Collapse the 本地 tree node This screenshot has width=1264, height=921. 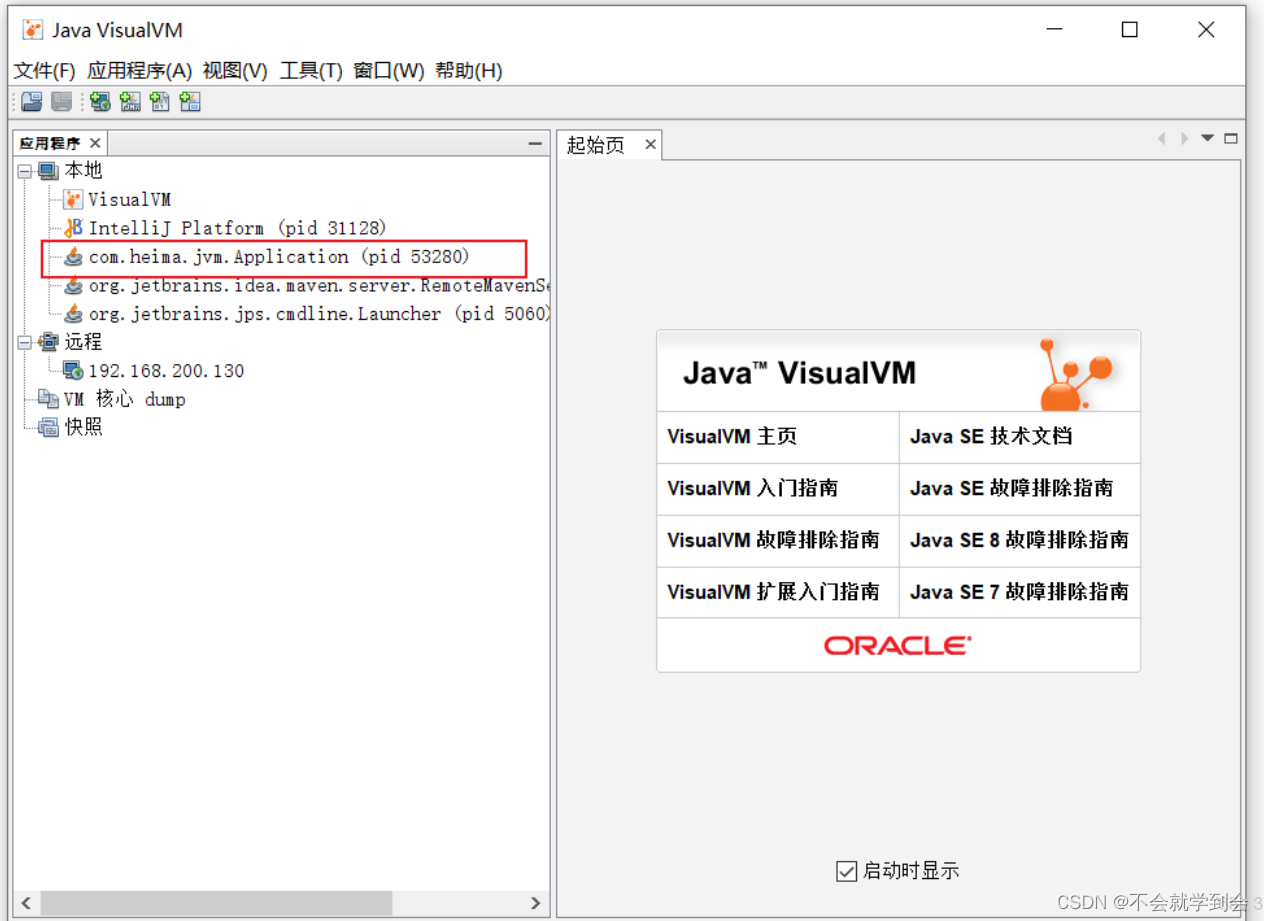(x=24, y=171)
